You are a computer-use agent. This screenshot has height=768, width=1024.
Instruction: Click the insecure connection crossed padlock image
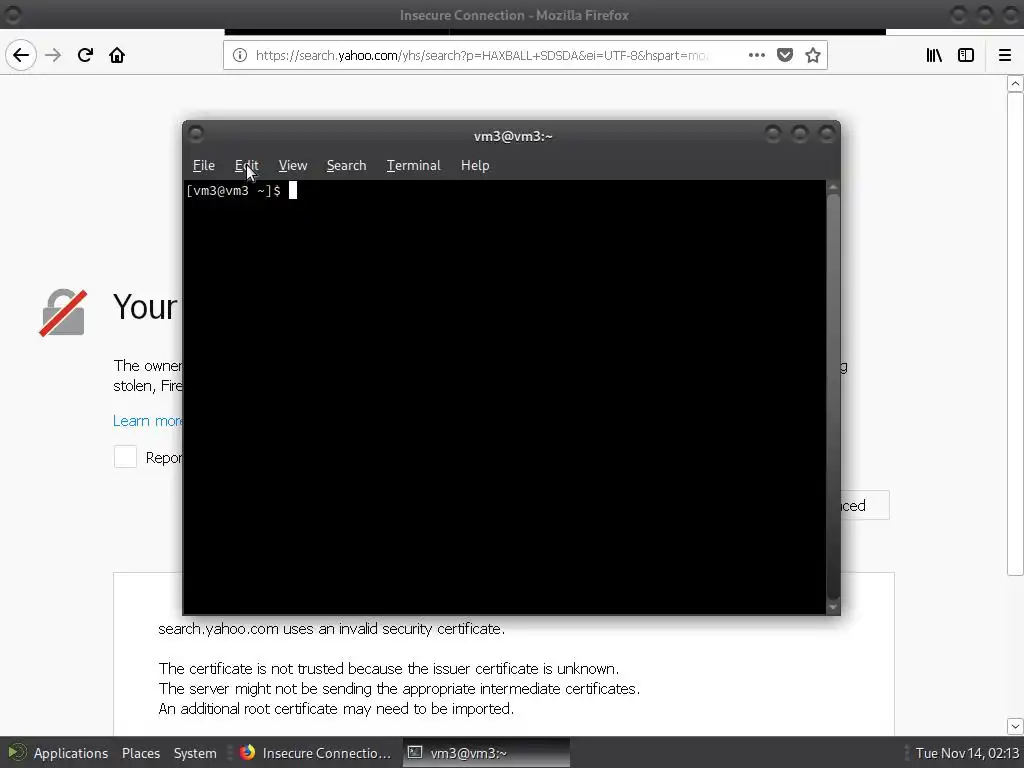click(63, 313)
